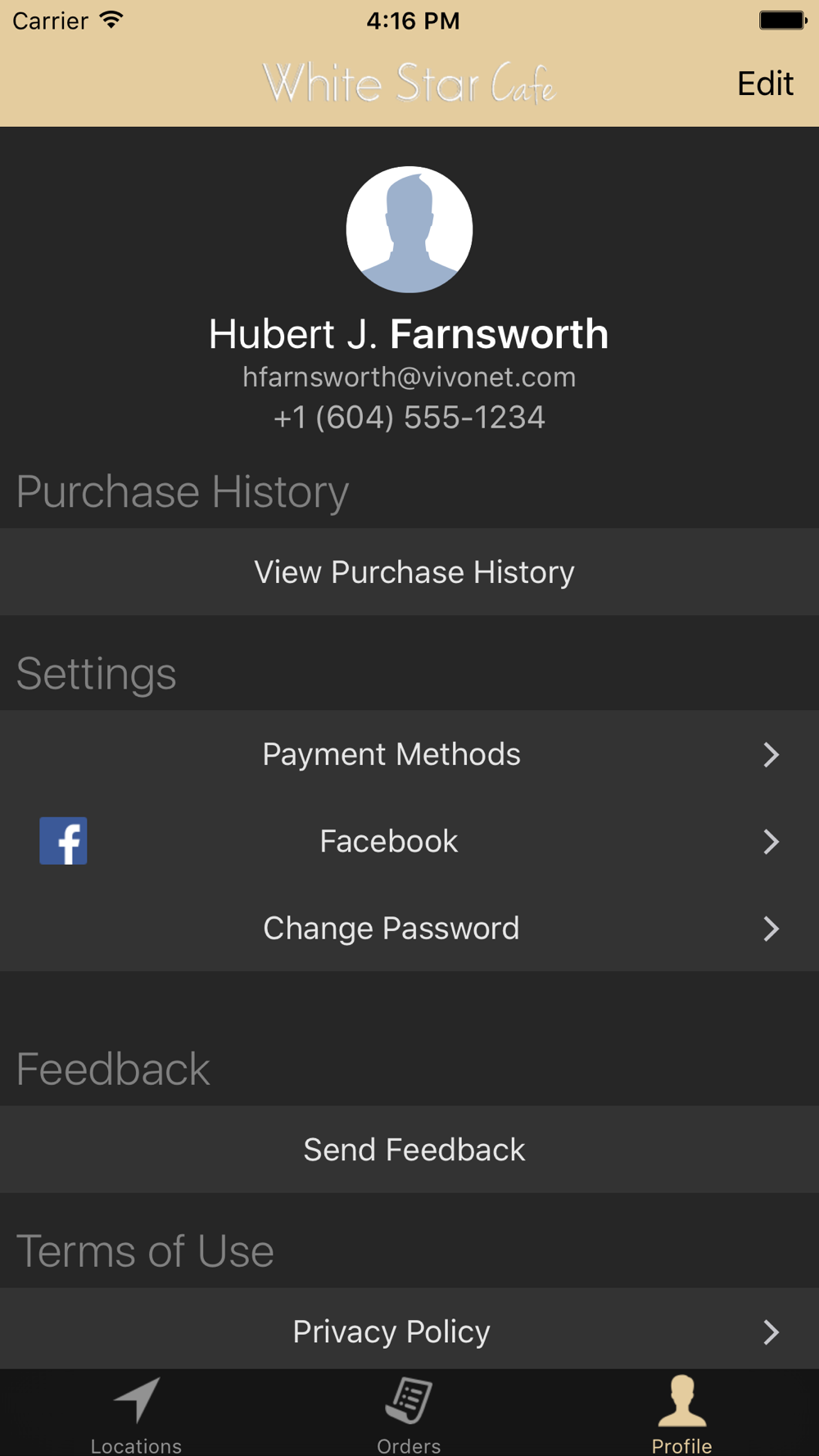Image resolution: width=819 pixels, height=1456 pixels.
Task: Click the battery indicator icon
Action: click(x=783, y=20)
